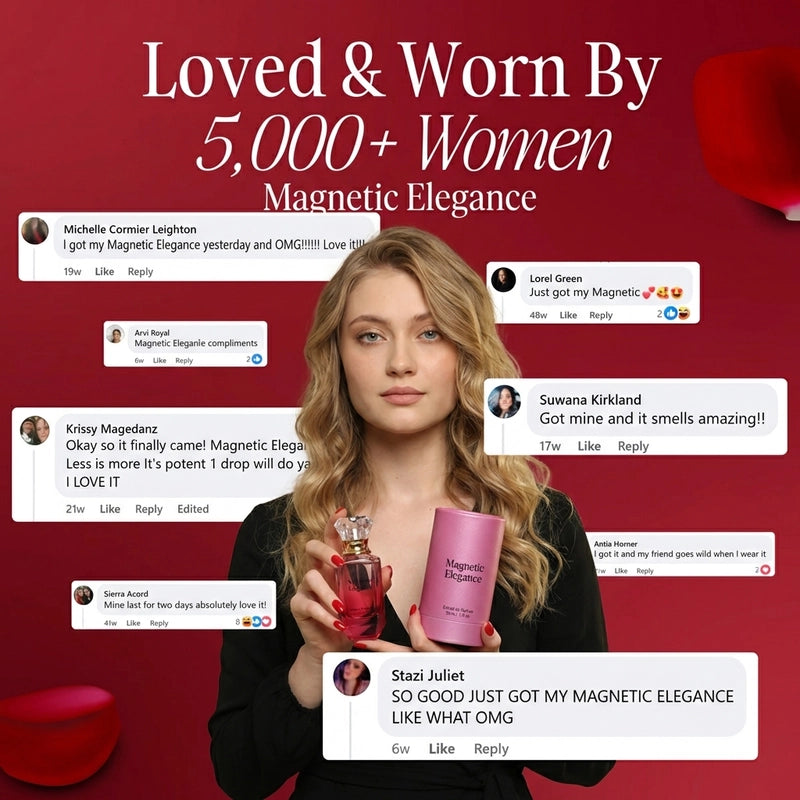Click Stazi Juliet's profile picture

352,677
